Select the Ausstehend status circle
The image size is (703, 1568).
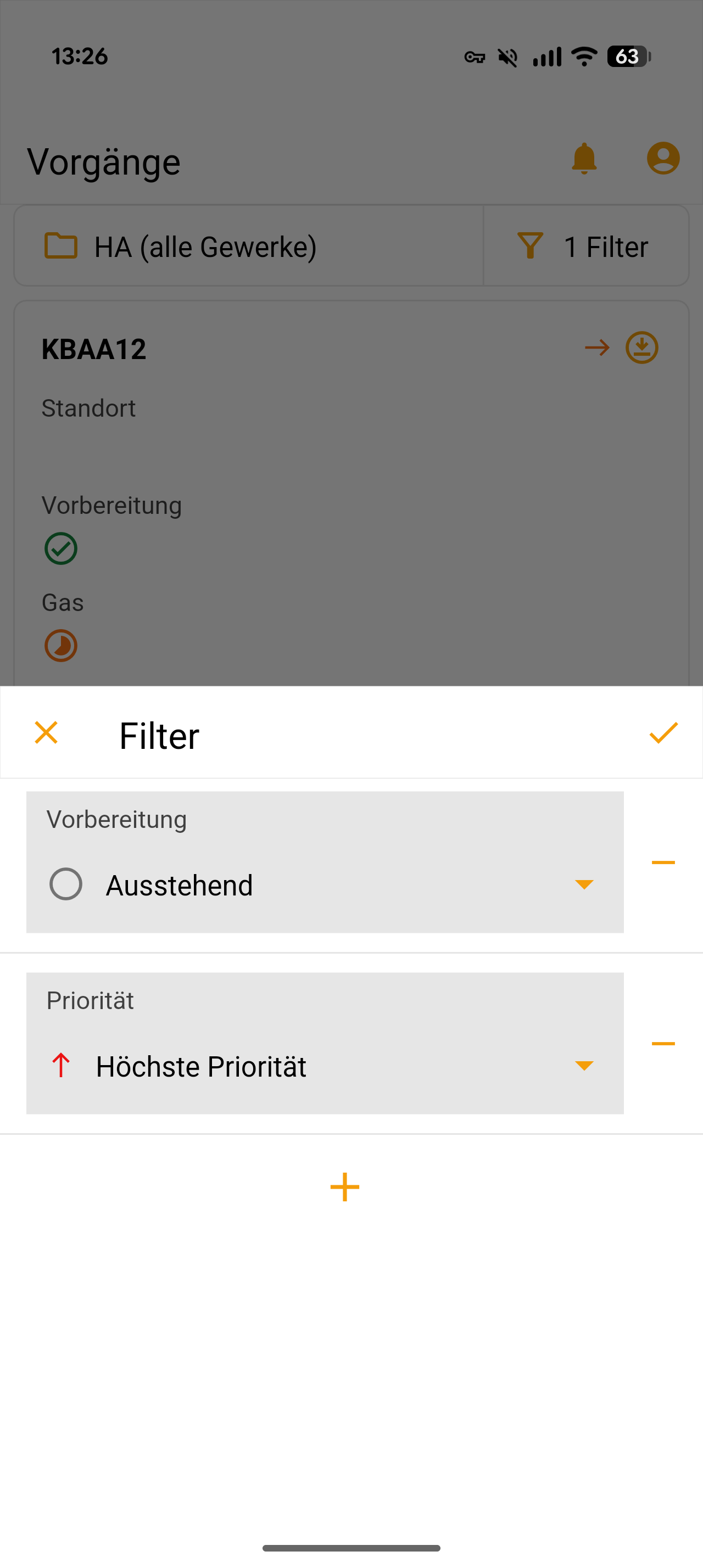click(x=66, y=884)
